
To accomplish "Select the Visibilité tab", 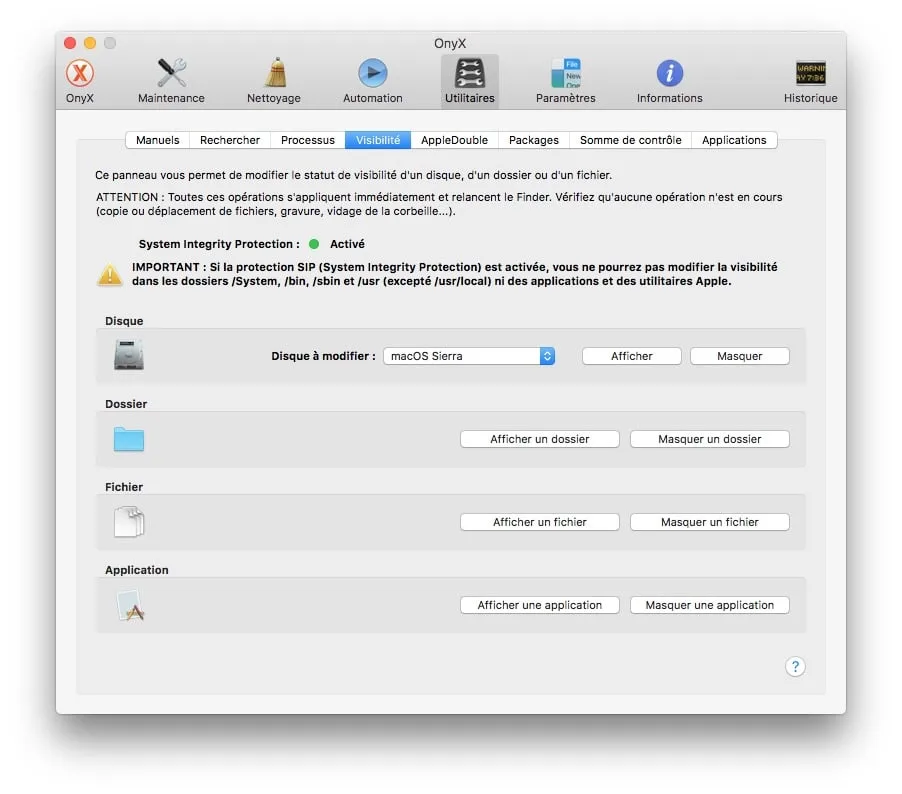I will pos(378,140).
